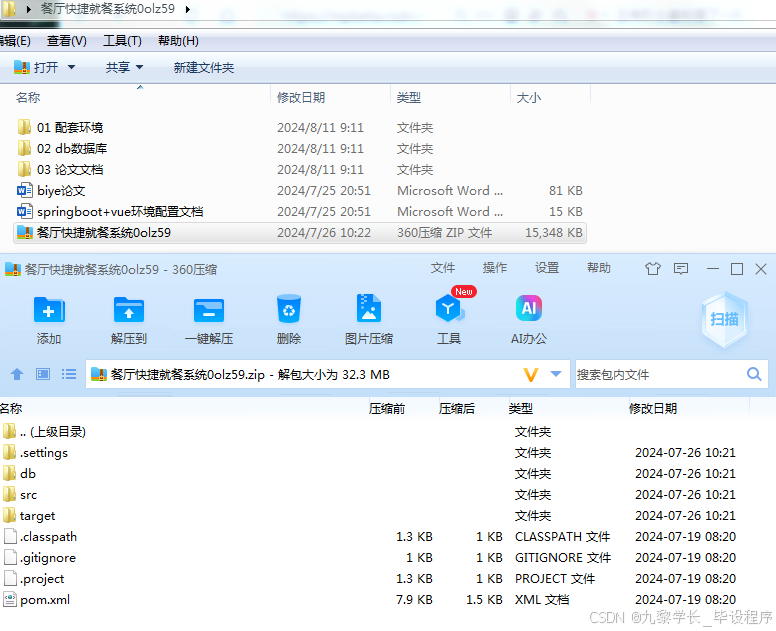
Task: Open the 文件 menu in 360压缩
Action: click(x=442, y=268)
